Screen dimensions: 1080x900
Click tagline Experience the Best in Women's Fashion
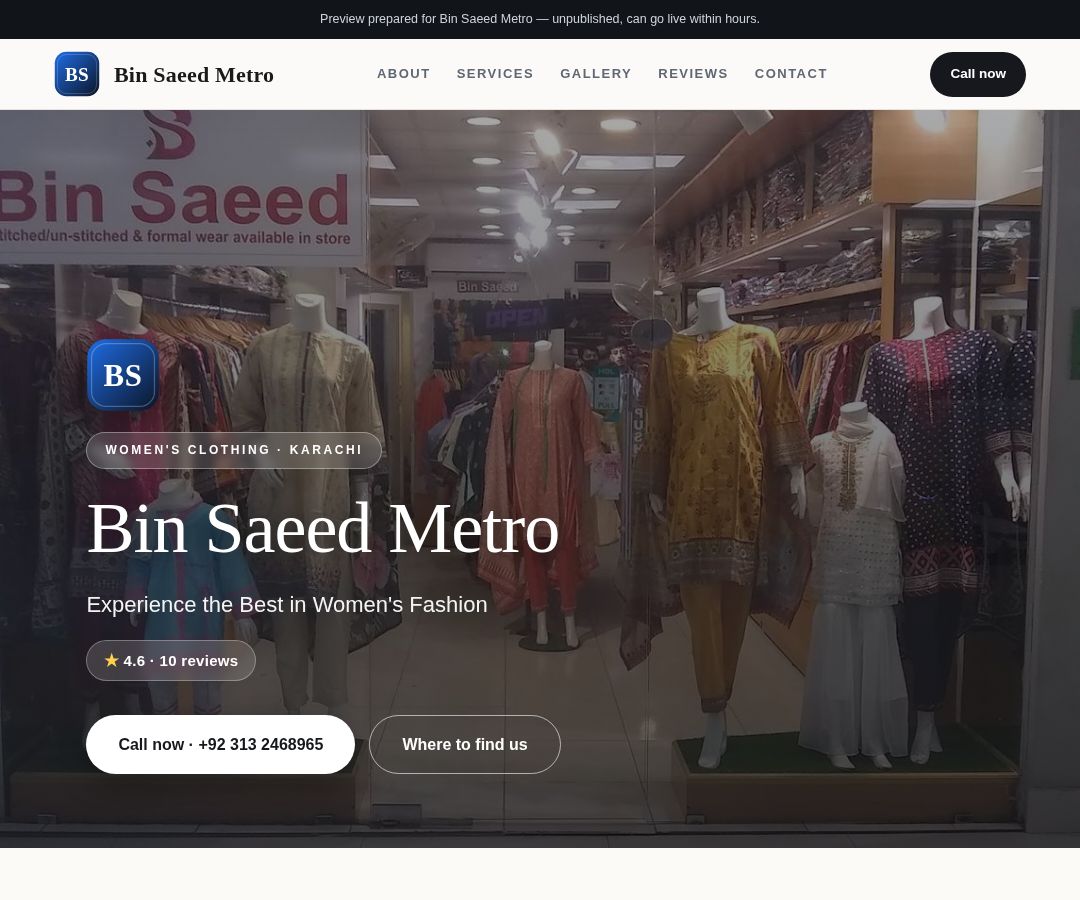coord(287,605)
